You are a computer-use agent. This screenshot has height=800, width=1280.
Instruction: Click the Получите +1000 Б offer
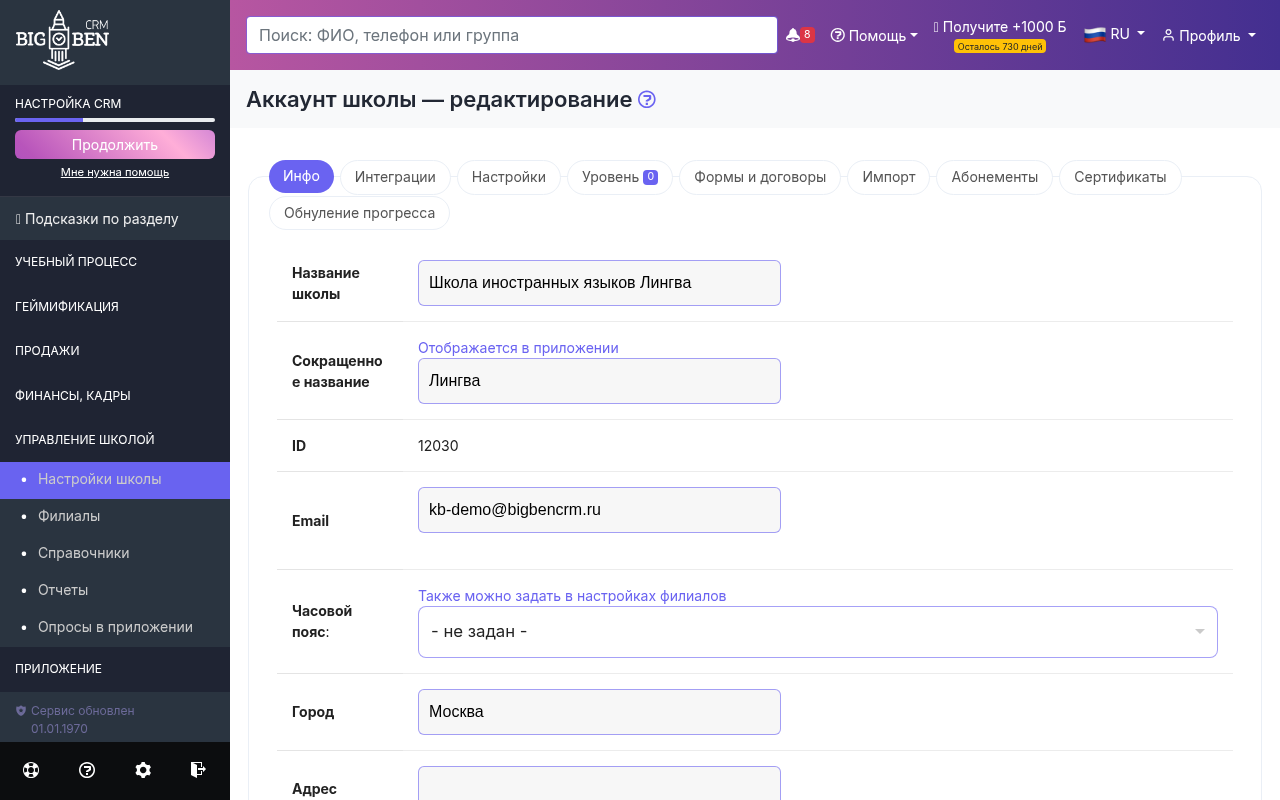pos(999,27)
